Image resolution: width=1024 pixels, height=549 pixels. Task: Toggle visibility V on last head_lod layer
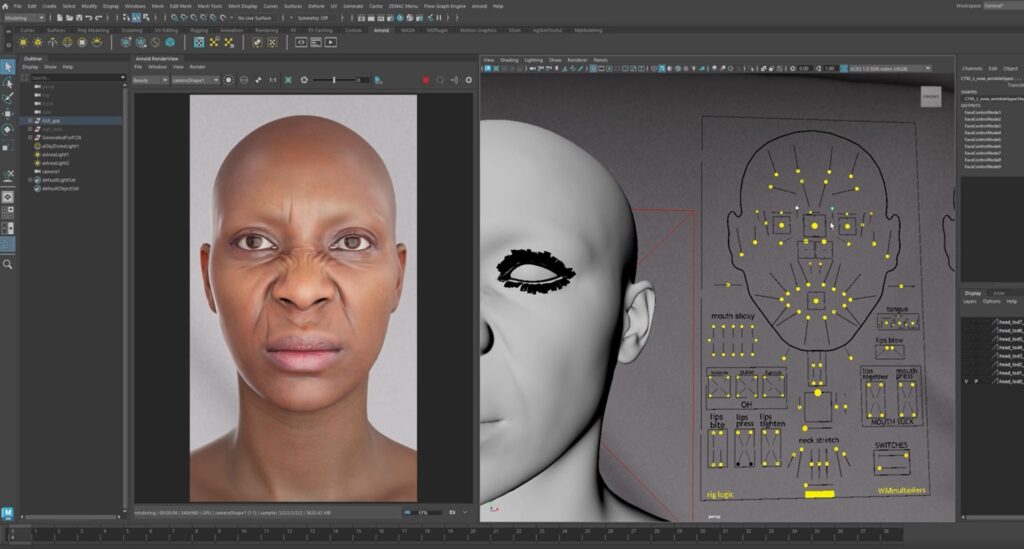(966, 382)
